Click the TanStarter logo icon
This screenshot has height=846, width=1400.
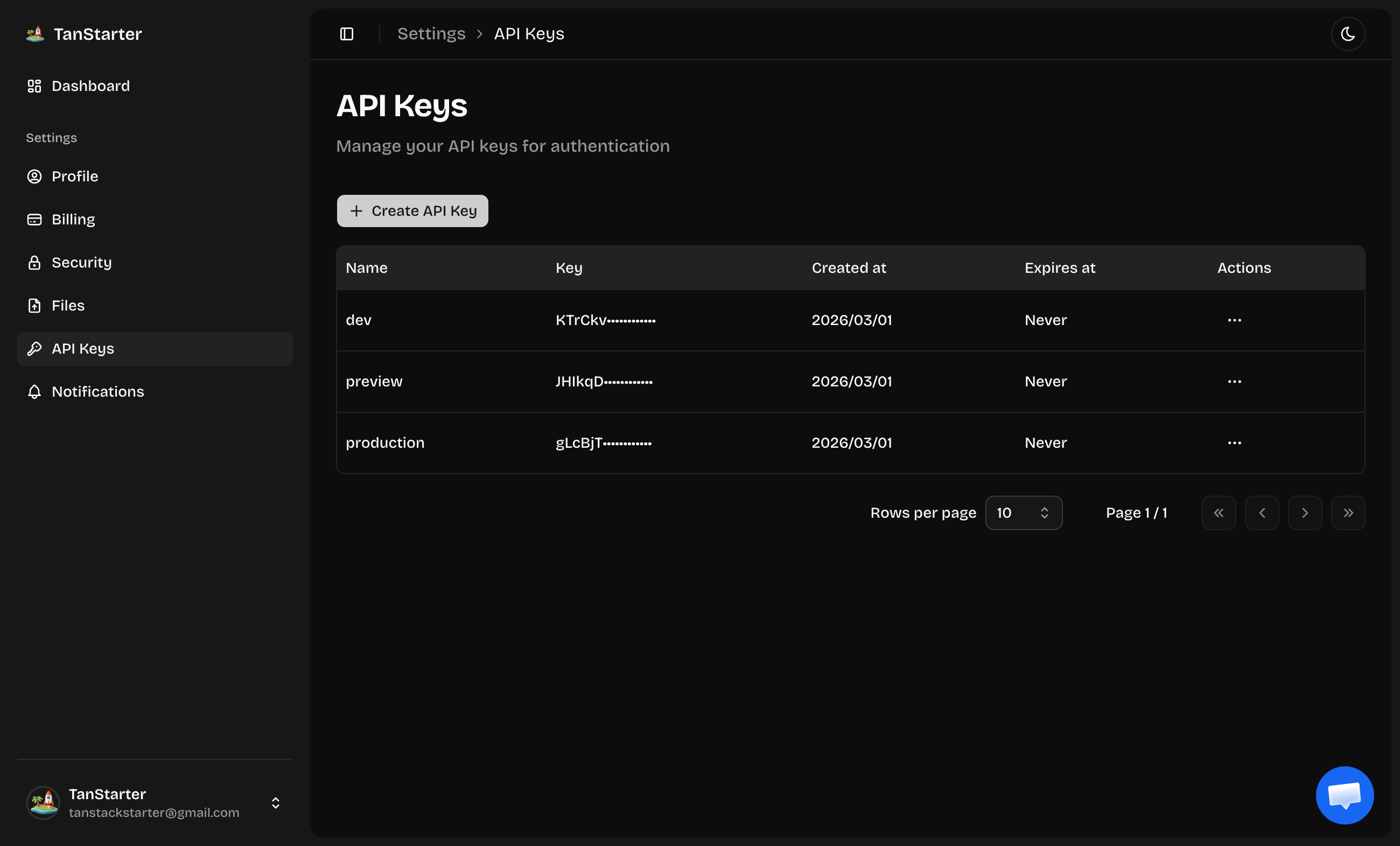[x=35, y=34]
